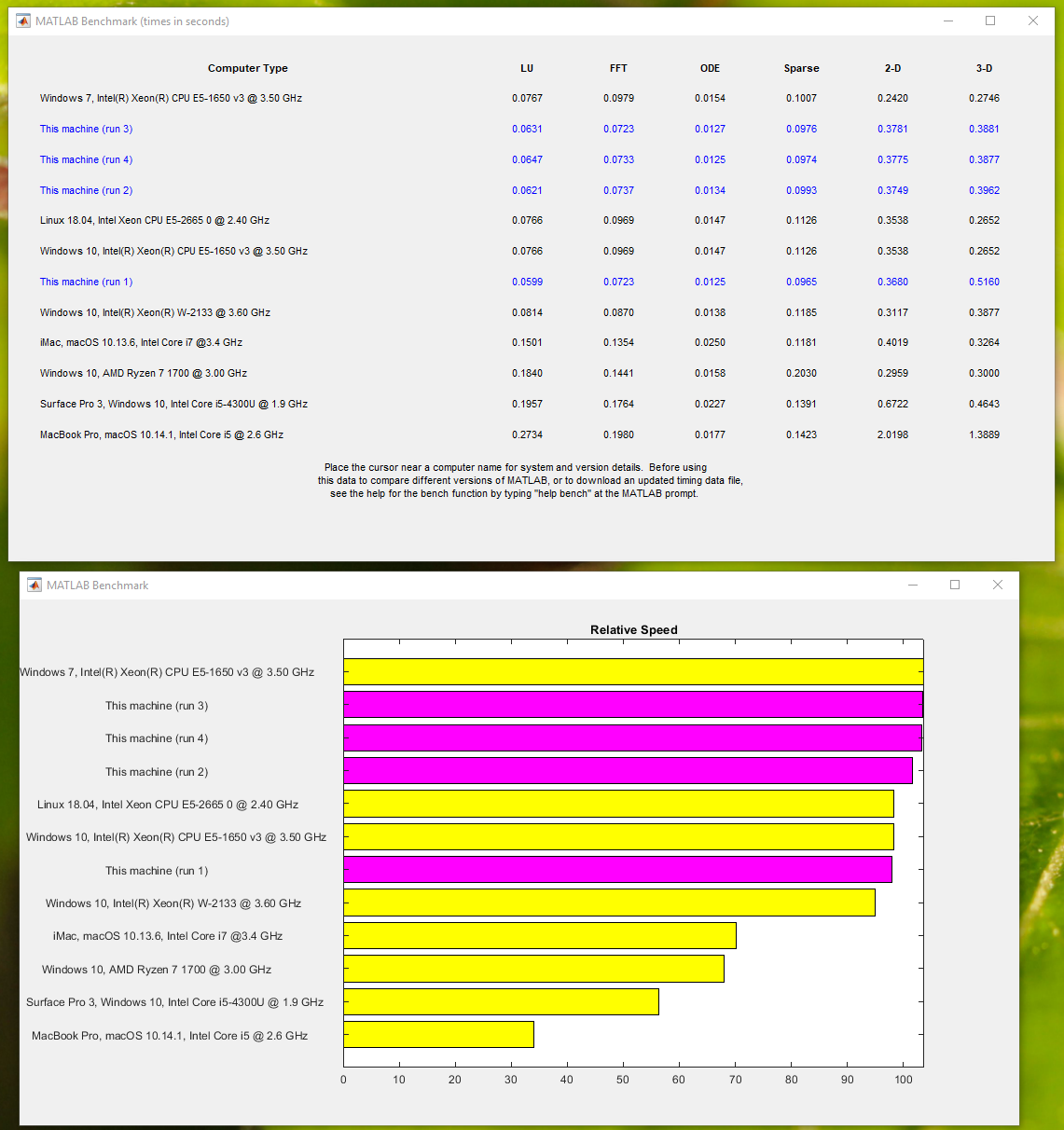Click LU value 0.2734 for MacBook Pro

(x=527, y=434)
